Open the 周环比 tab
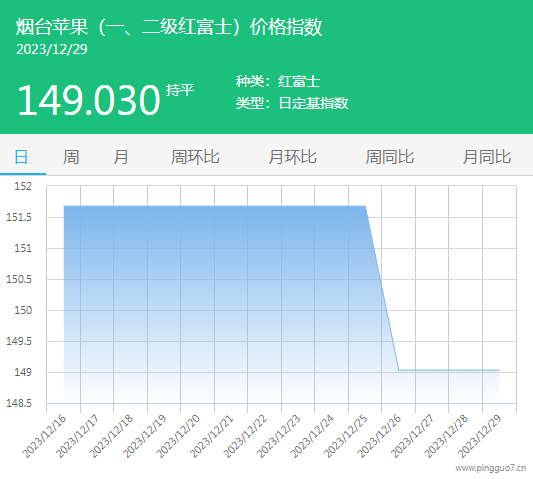The image size is (533, 479). 195,157
